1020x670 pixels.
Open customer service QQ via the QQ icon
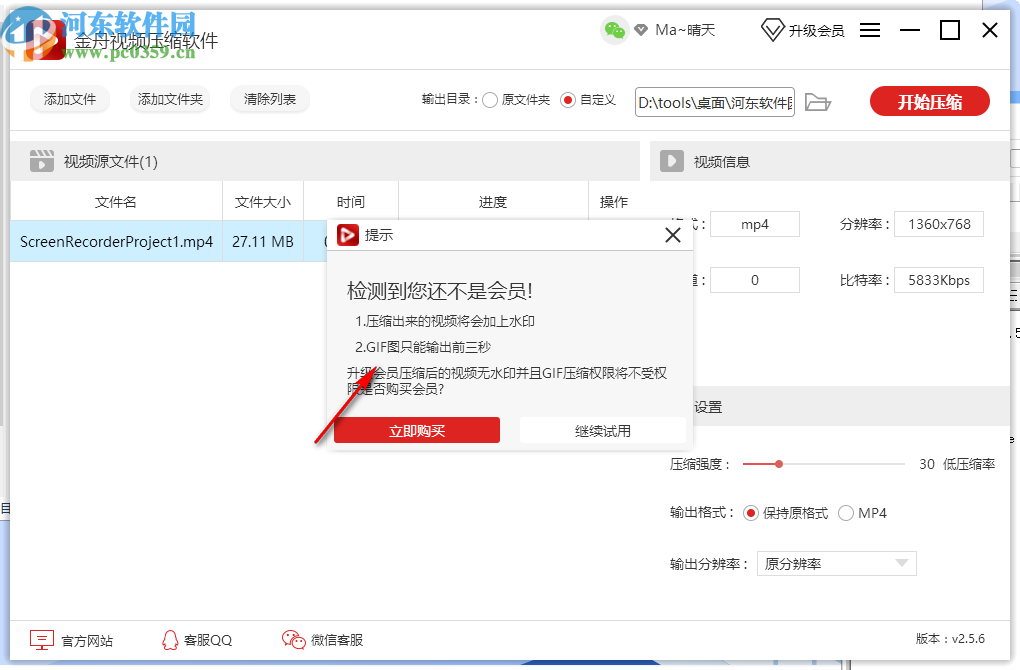(x=170, y=639)
